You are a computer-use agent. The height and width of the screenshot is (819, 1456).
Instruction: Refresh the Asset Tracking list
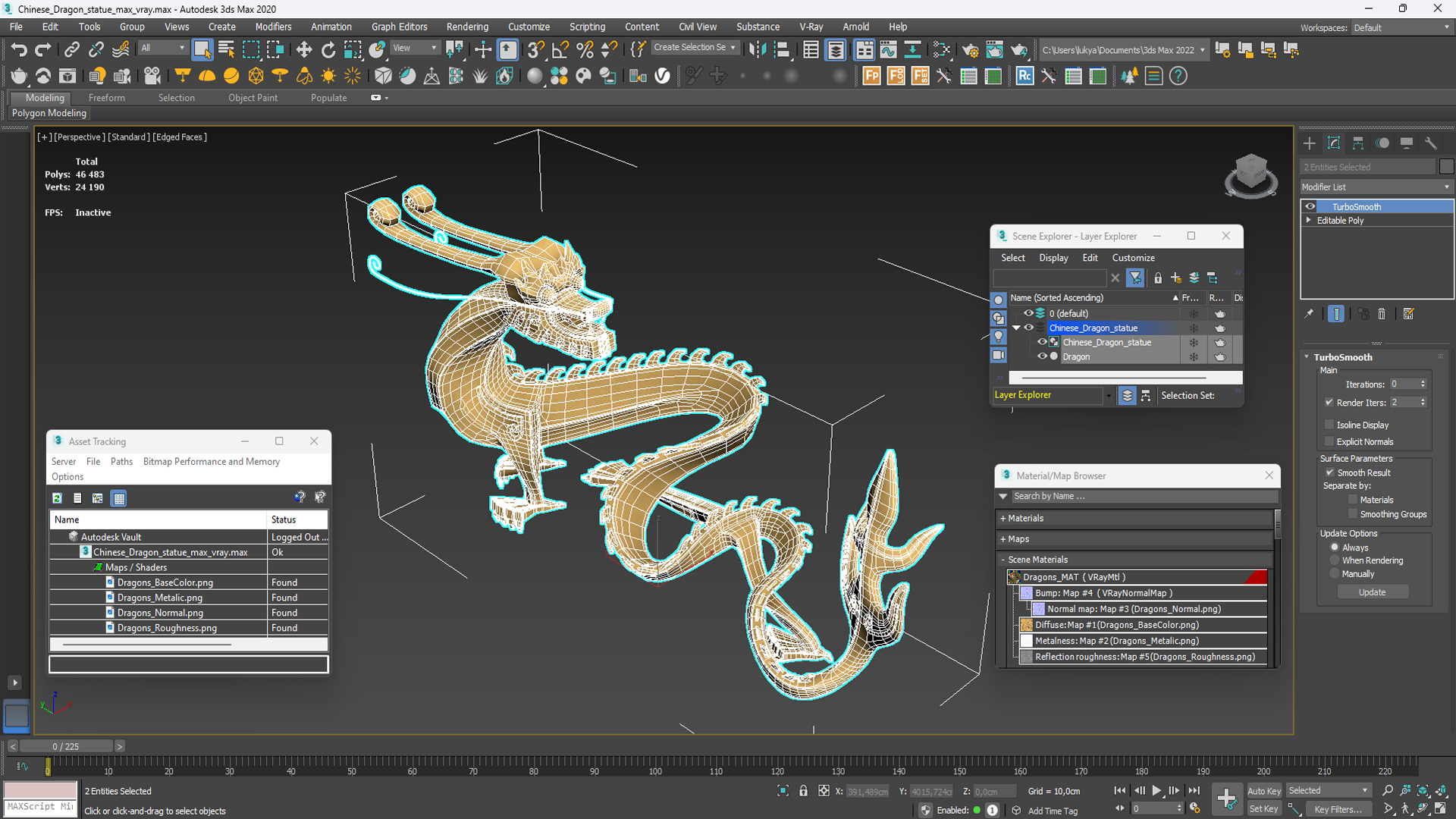(x=57, y=498)
